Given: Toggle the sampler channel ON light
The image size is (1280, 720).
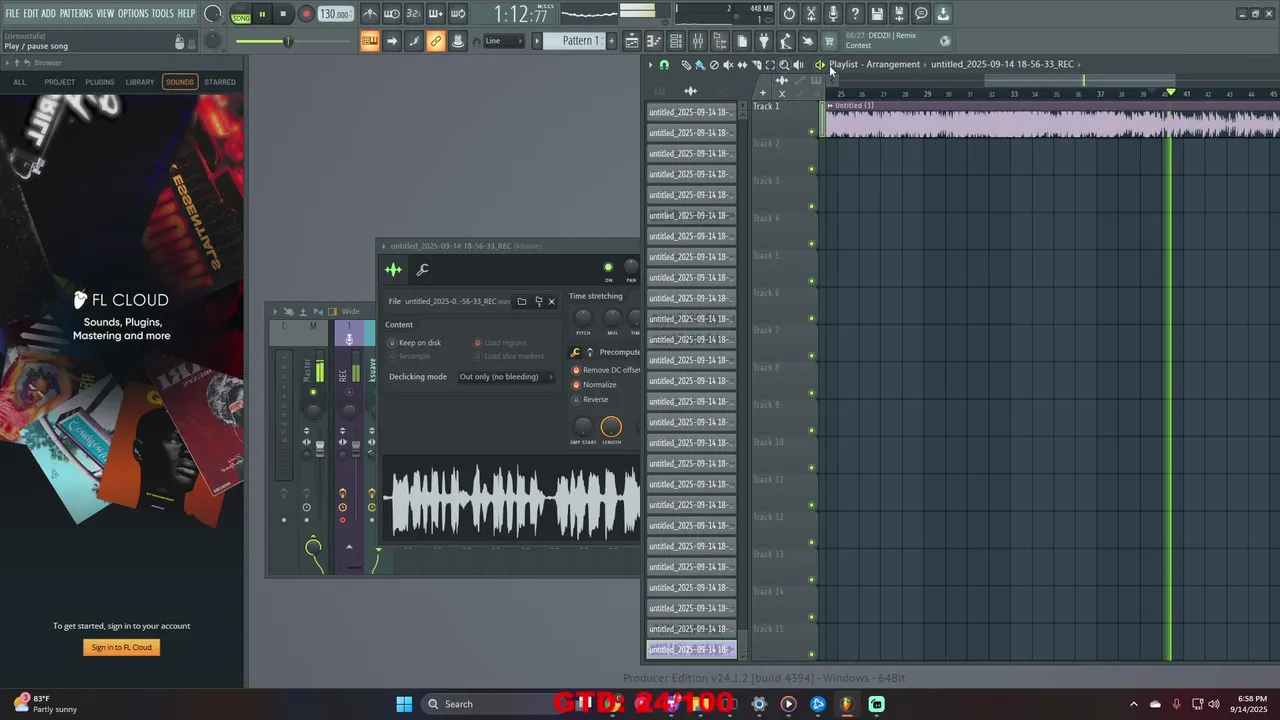Looking at the screenshot, I should click(x=608, y=268).
